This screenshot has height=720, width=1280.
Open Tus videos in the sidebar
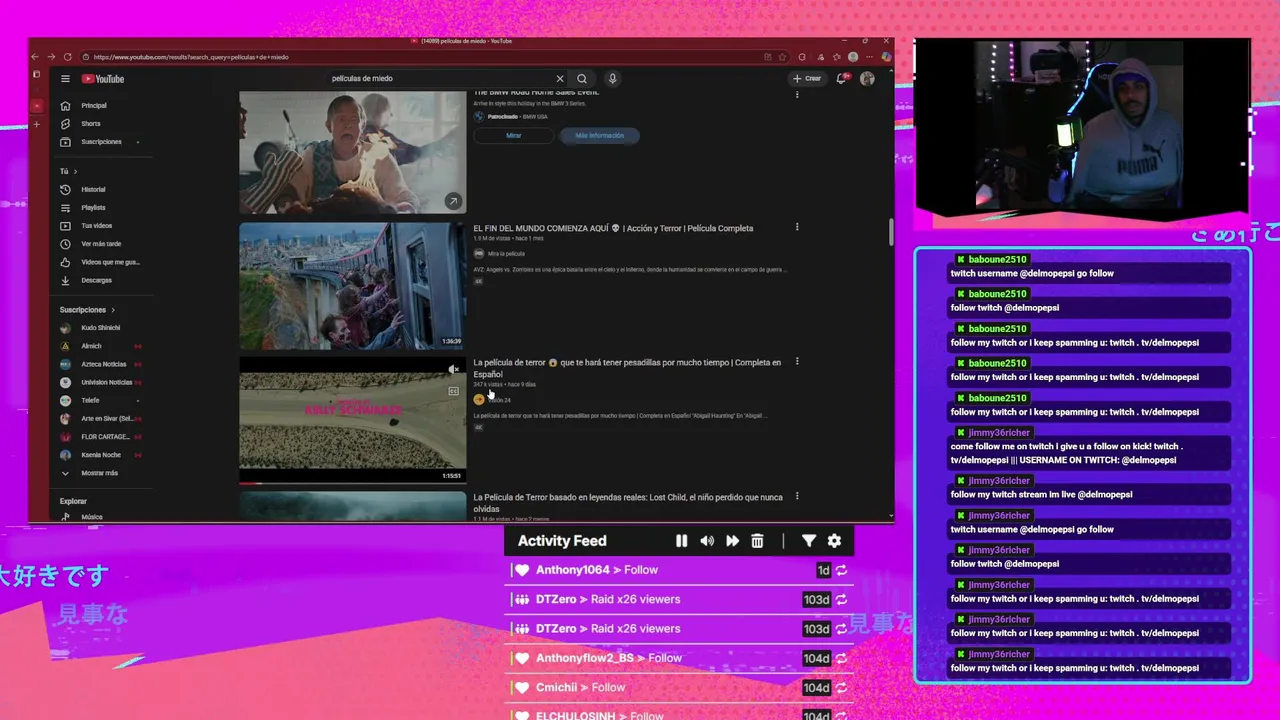(96, 225)
